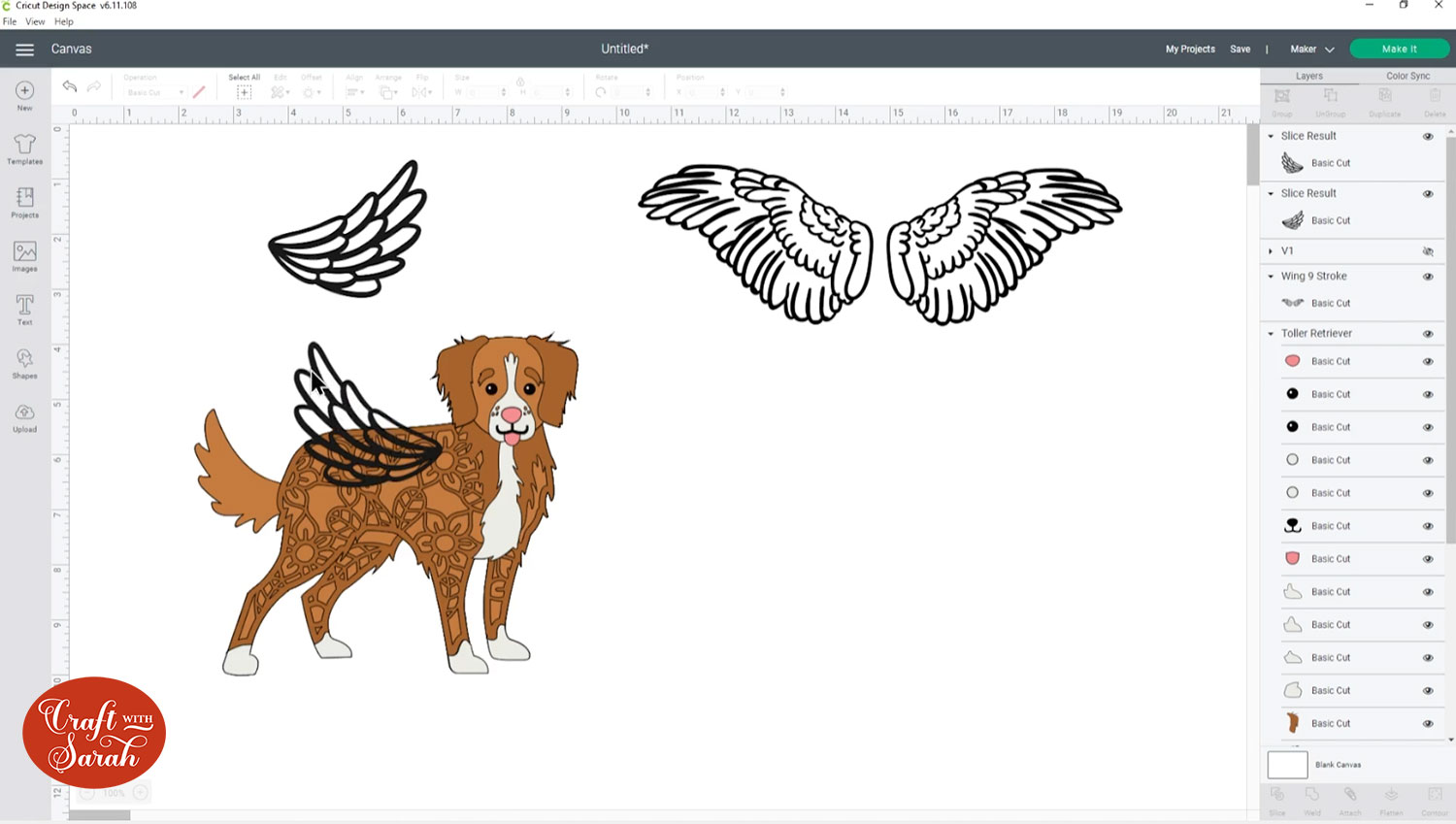Open the Templates panel

pyautogui.click(x=25, y=148)
